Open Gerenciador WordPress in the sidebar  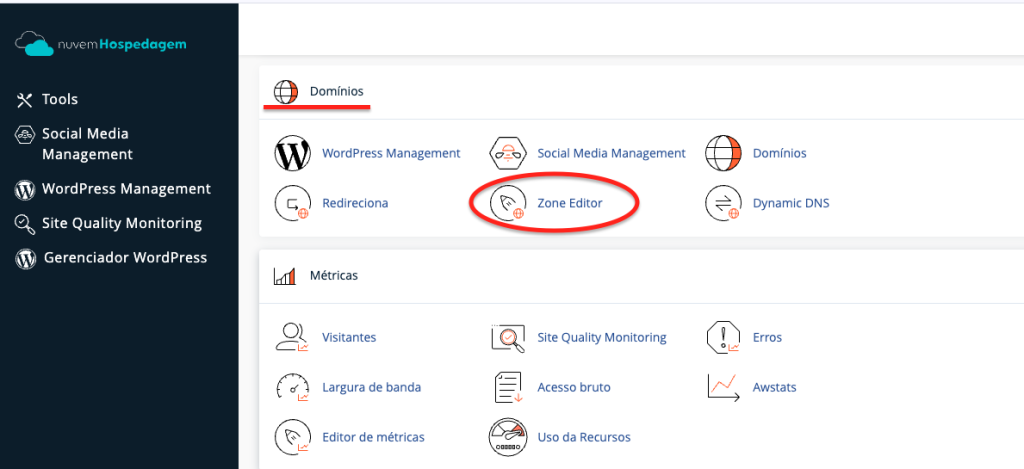pyautogui.click(x=125, y=258)
